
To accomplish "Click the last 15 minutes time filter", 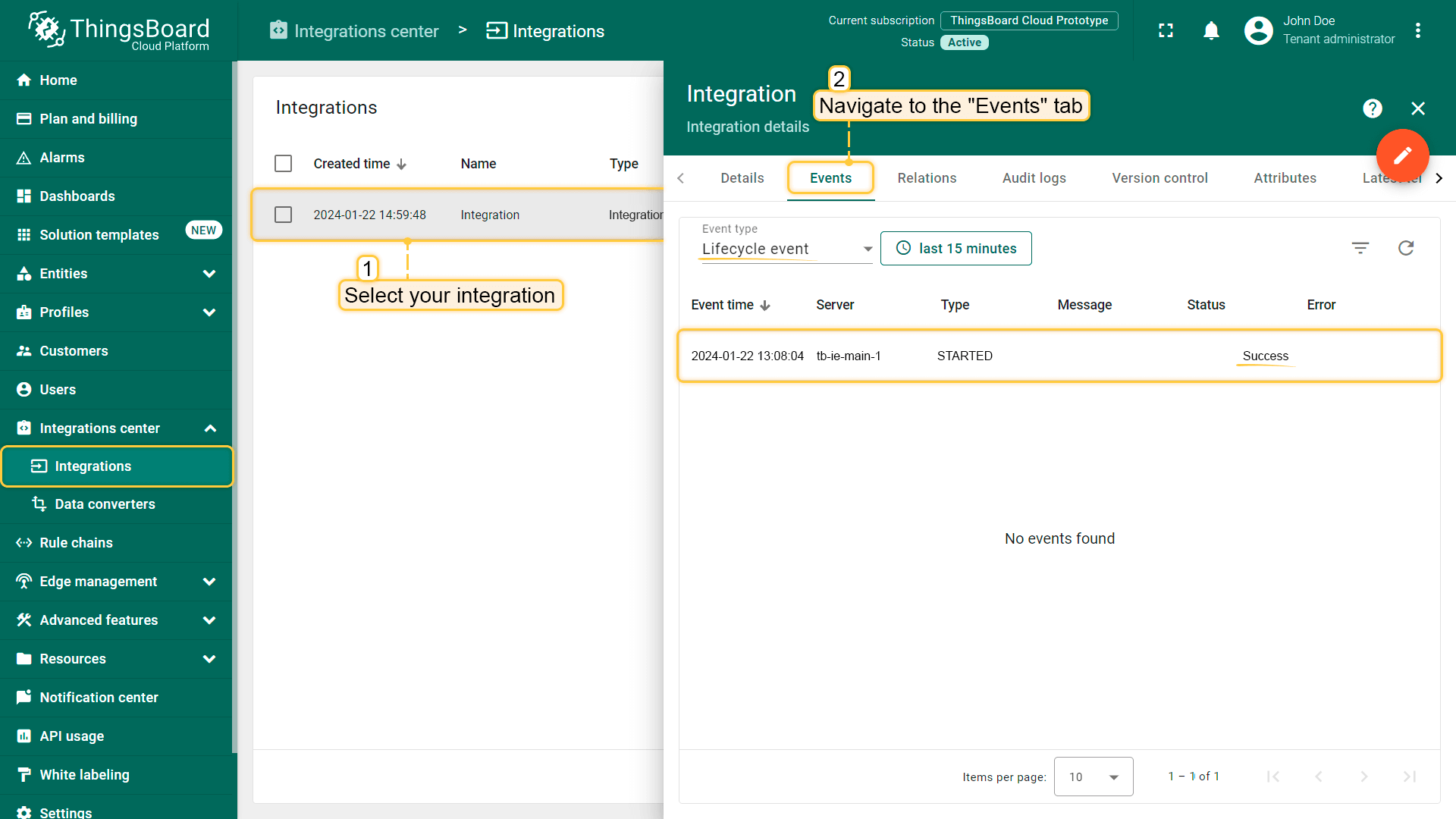I will (x=955, y=248).
